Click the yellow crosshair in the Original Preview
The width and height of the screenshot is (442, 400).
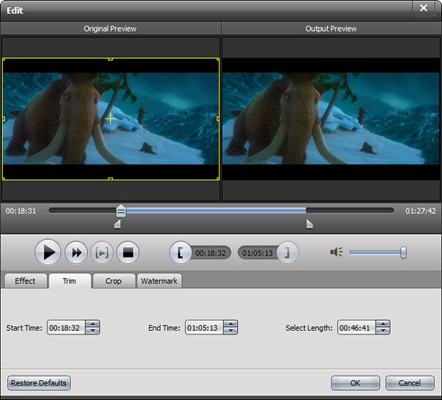(x=110, y=119)
